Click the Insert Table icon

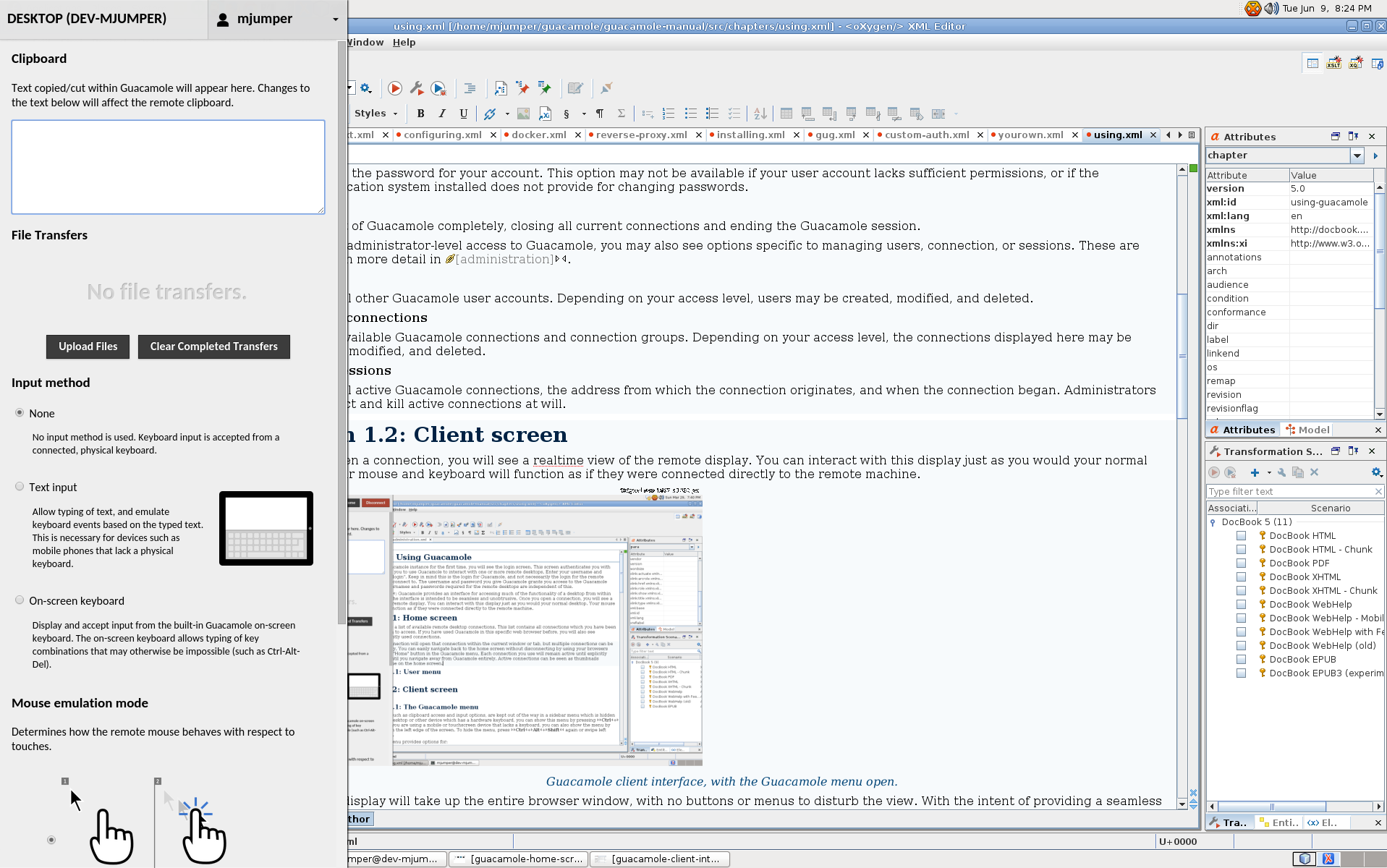[x=786, y=114]
